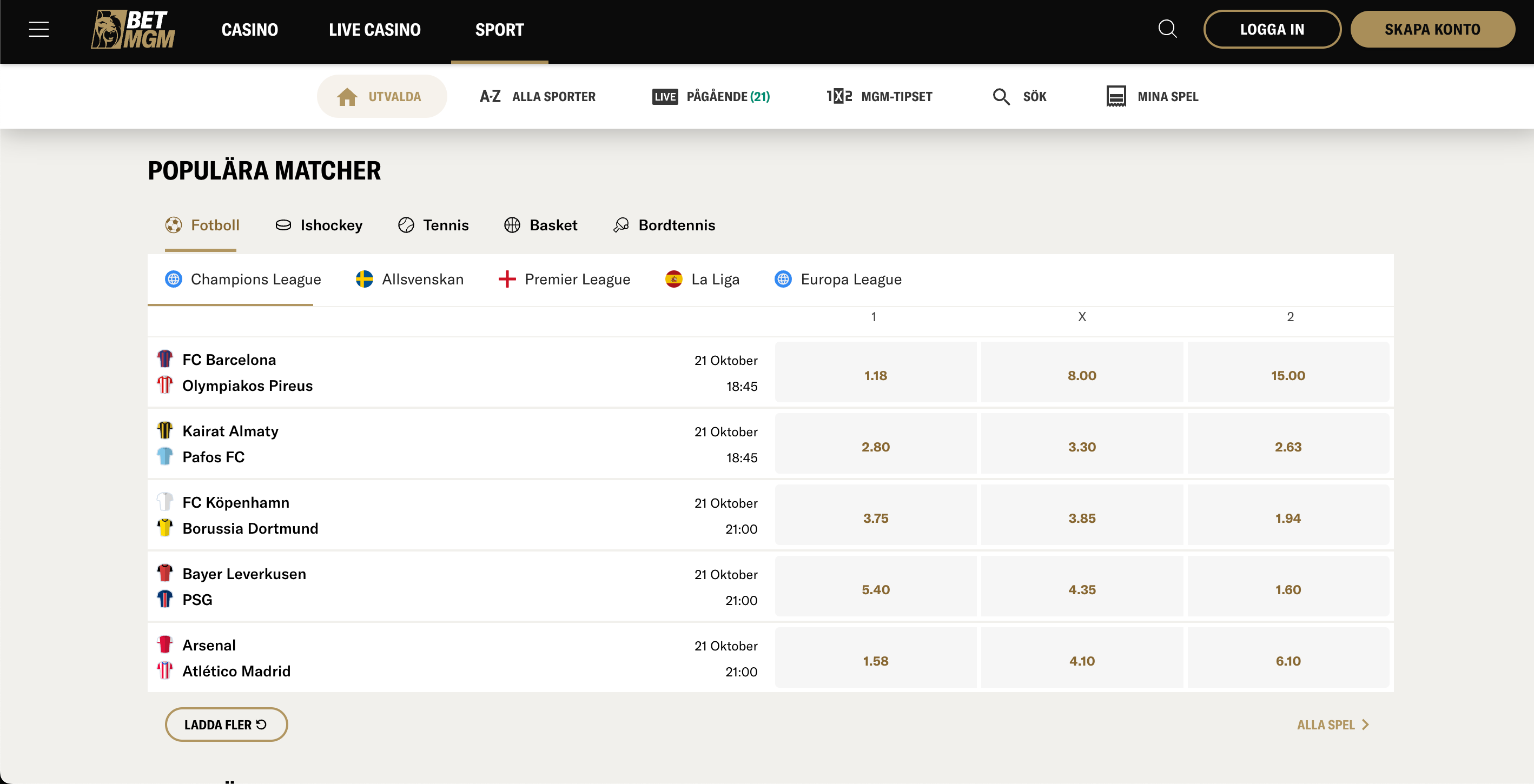Click the LADDA FLER button

226,725
